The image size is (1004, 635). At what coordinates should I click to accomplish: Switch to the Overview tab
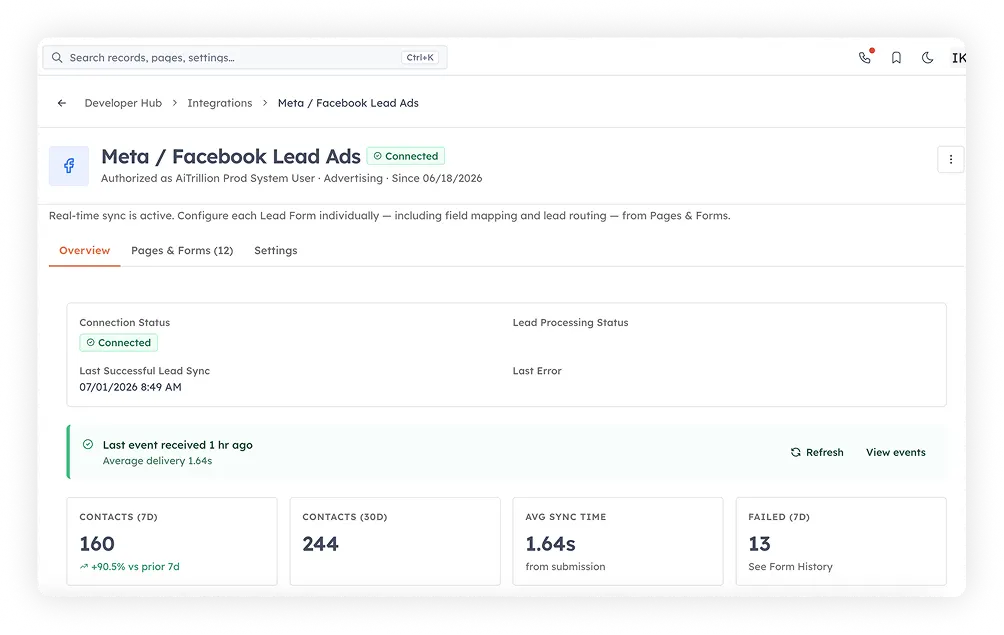click(85, 250)
